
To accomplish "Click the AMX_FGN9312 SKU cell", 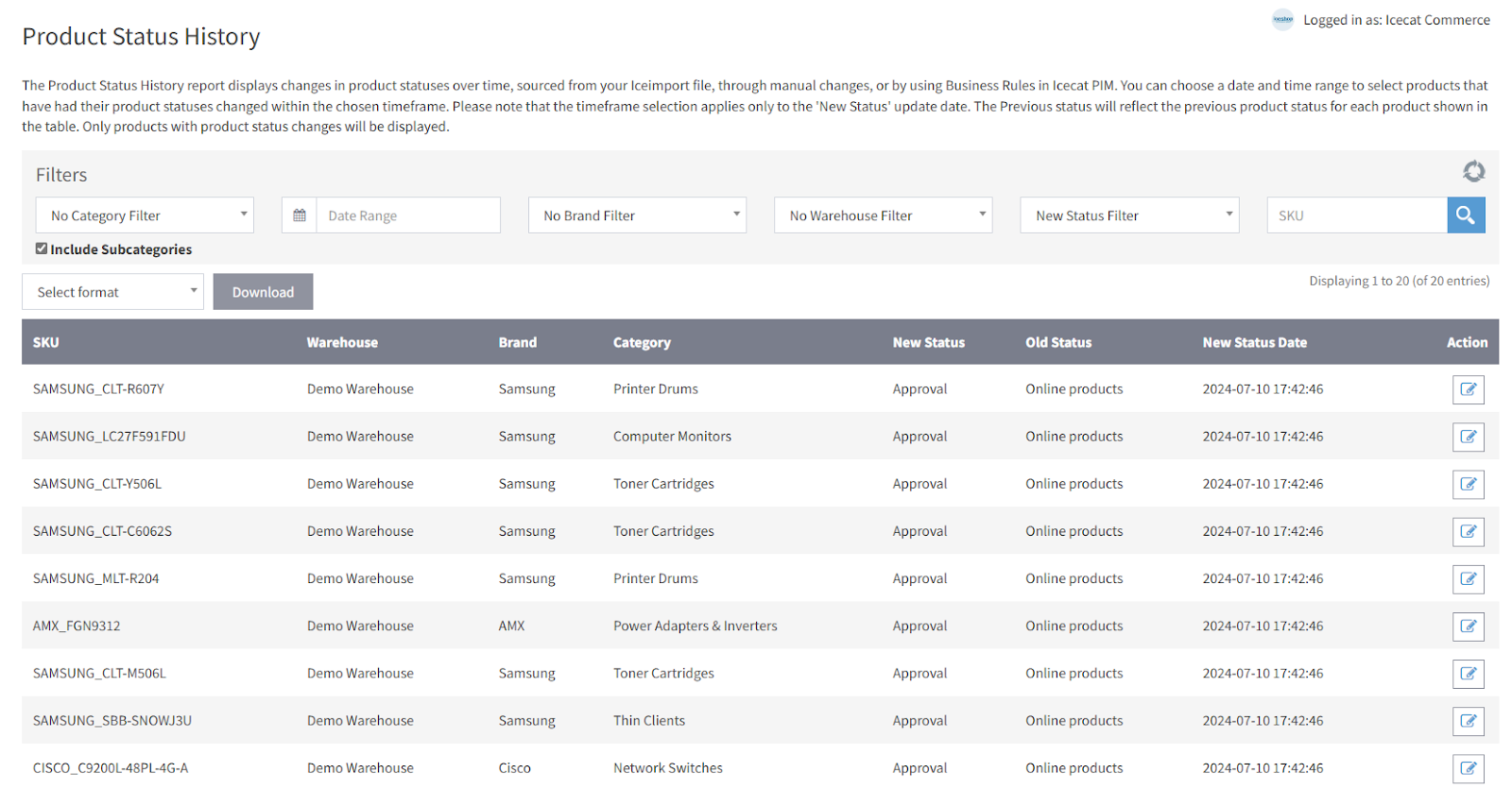I will [x=77, y=626].
